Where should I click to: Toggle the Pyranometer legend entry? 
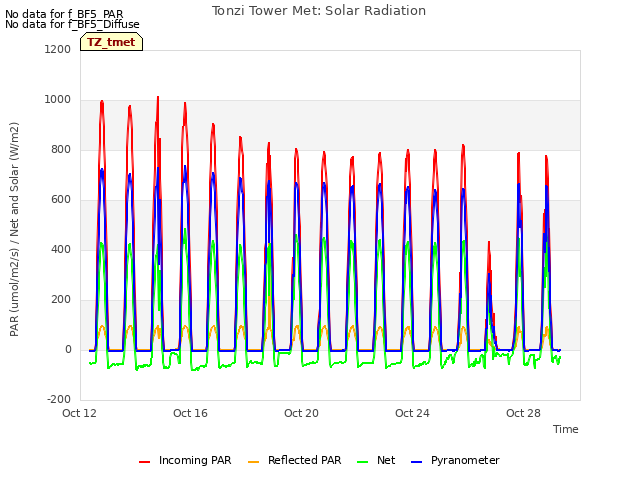tap(455, 460)
